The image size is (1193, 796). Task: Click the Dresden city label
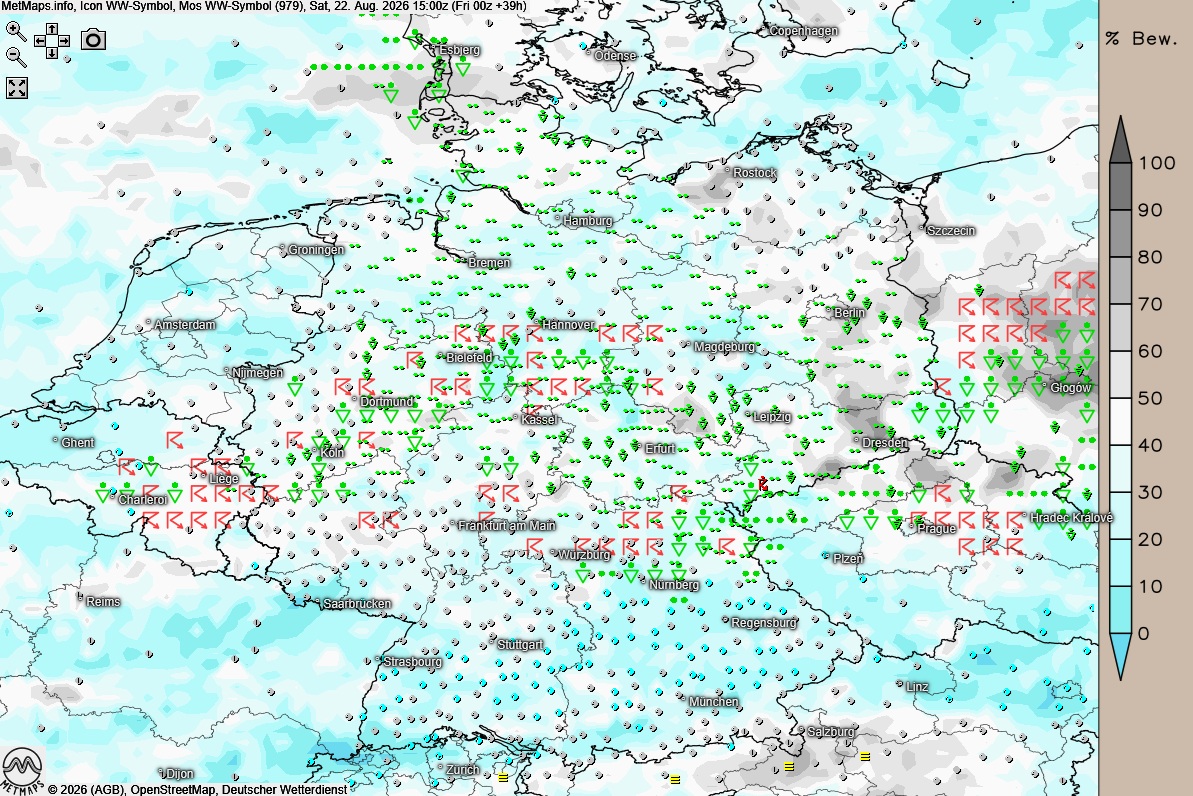coord(885,442)
